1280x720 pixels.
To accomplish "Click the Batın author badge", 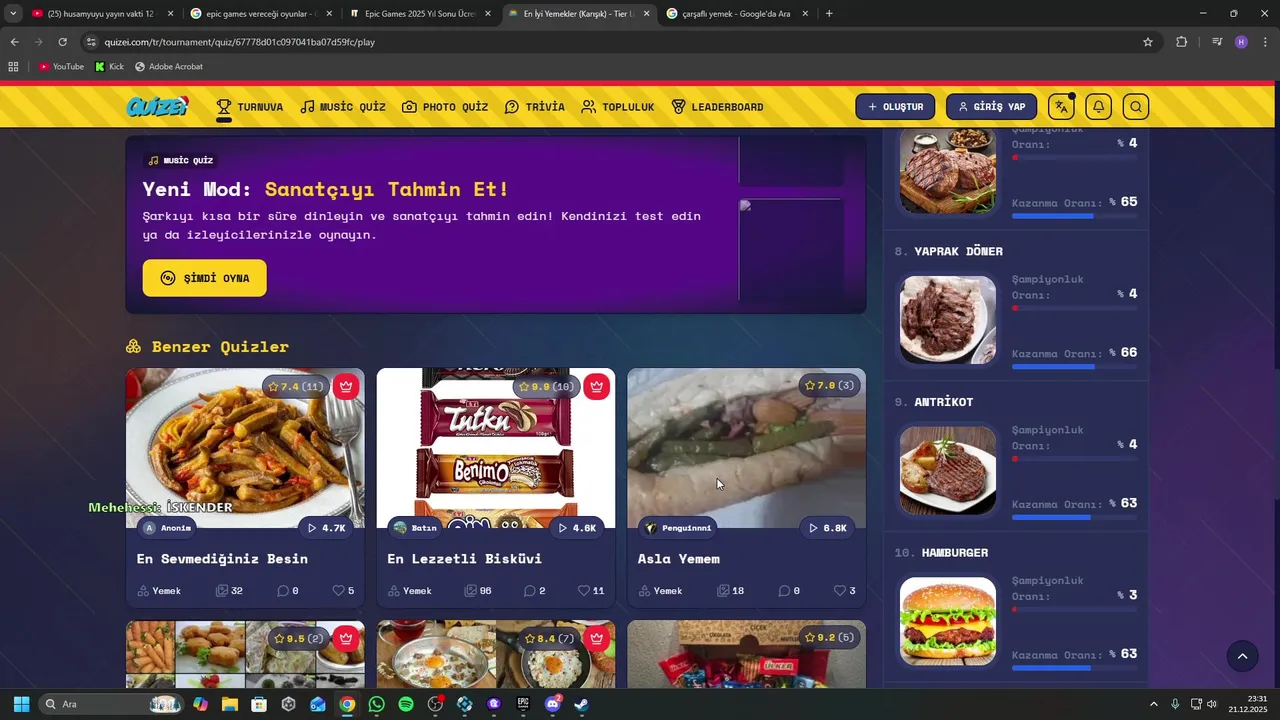I will pos(415,528).
